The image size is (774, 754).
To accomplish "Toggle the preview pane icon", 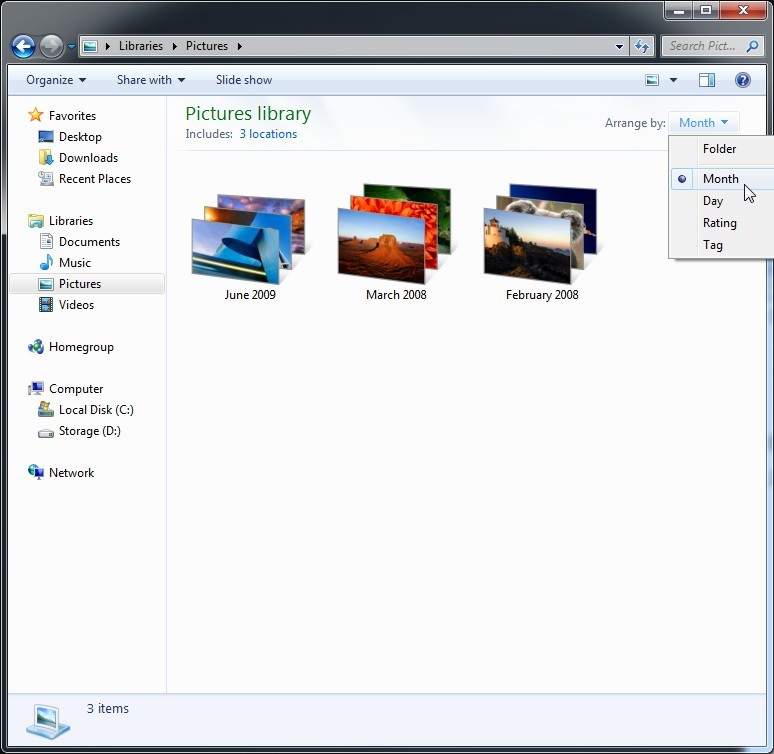I will [707, 80].
